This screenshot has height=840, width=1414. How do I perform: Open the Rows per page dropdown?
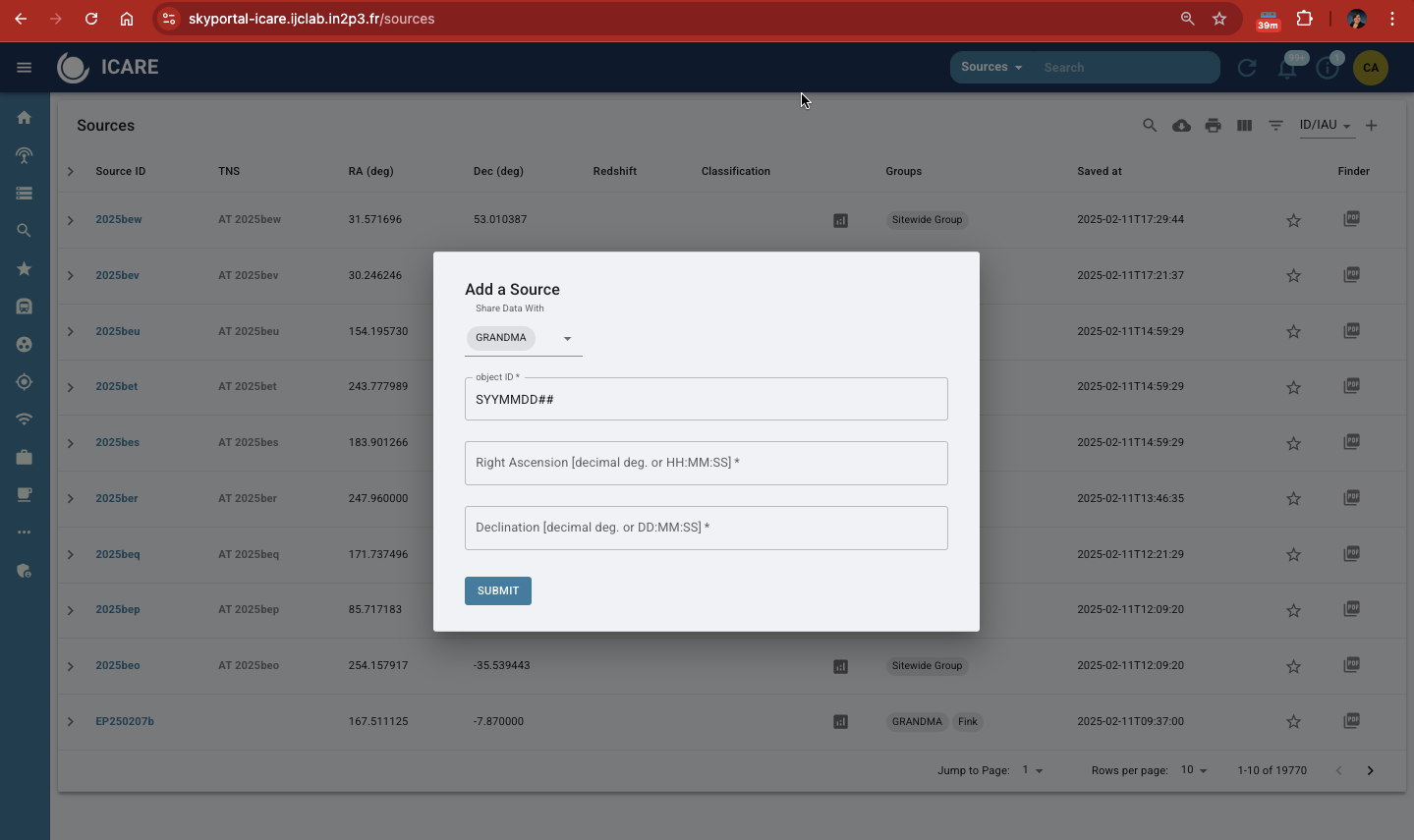[x=1194, y=770]
